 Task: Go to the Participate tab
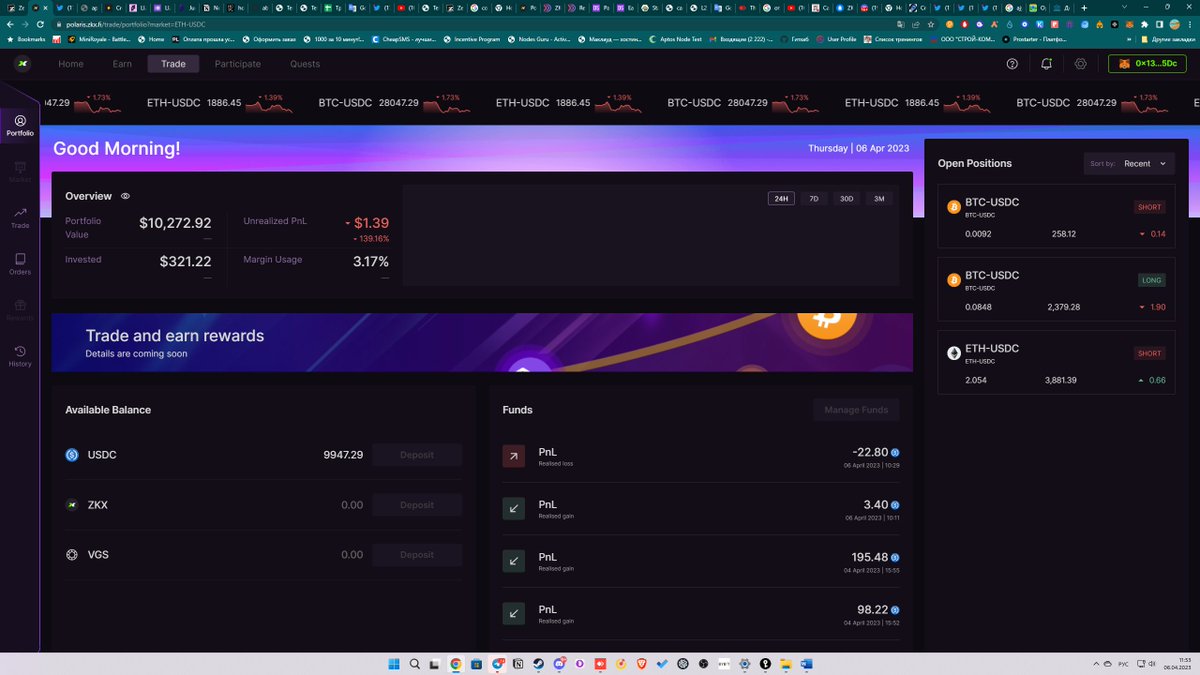point(238,64)
